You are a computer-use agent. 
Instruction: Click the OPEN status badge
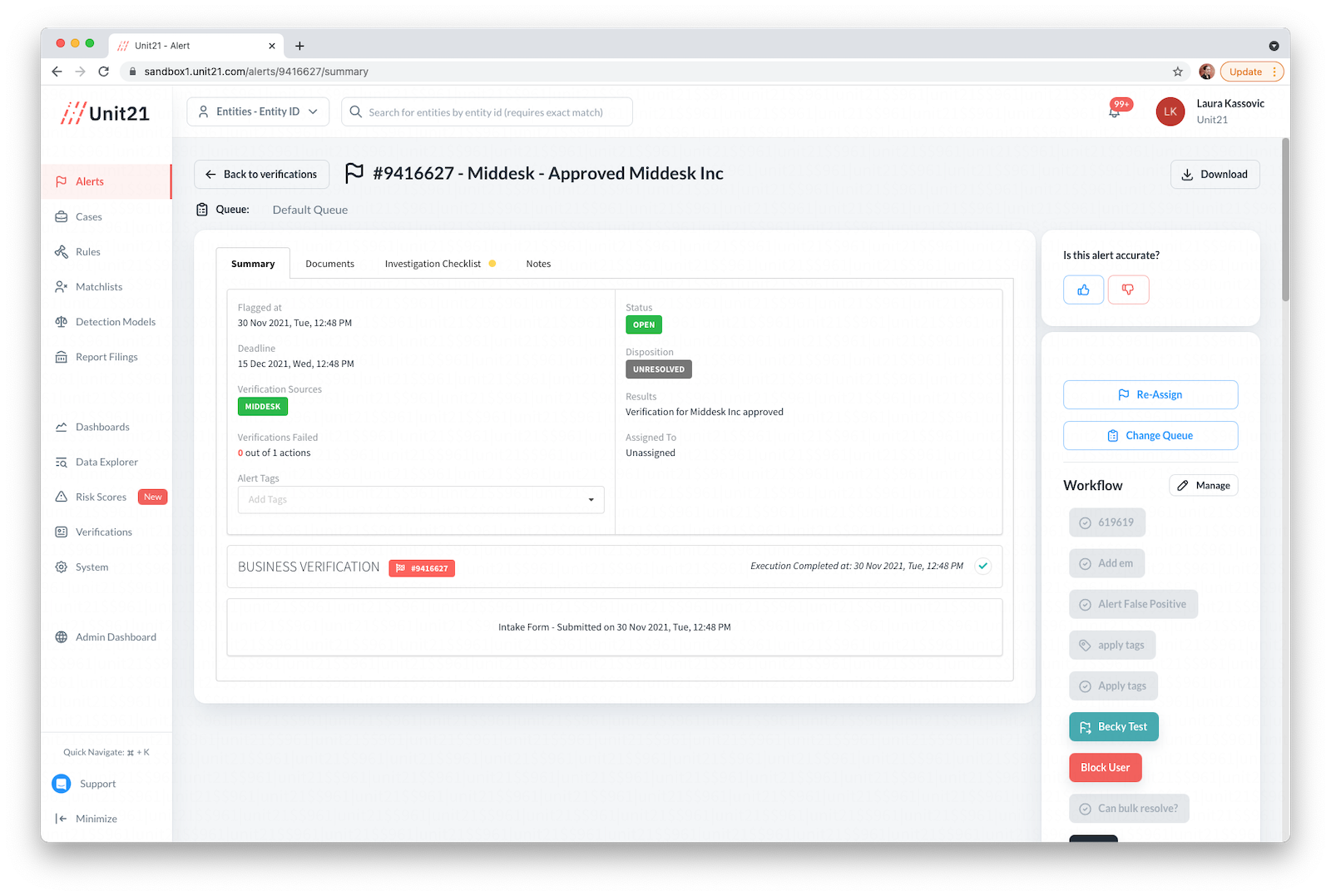[644, 324]
